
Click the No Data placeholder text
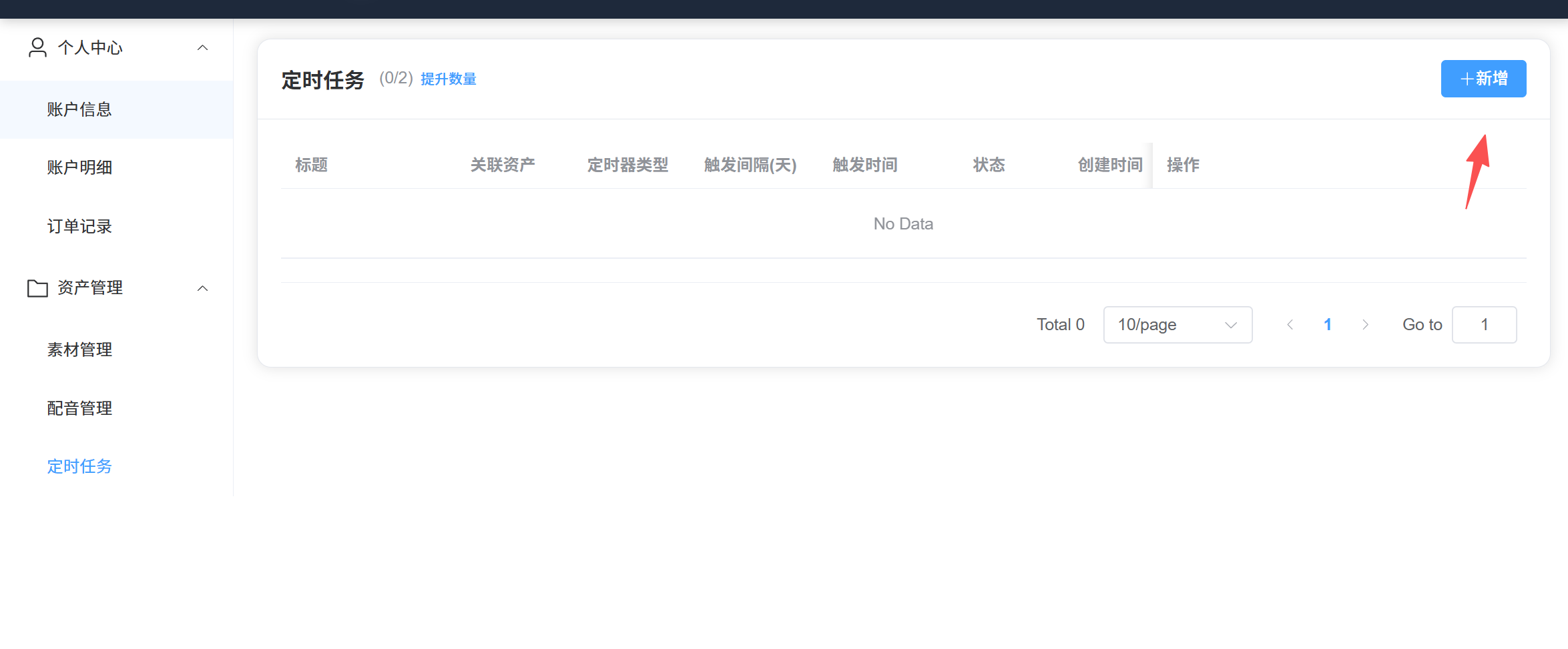(x=903, y=224)
